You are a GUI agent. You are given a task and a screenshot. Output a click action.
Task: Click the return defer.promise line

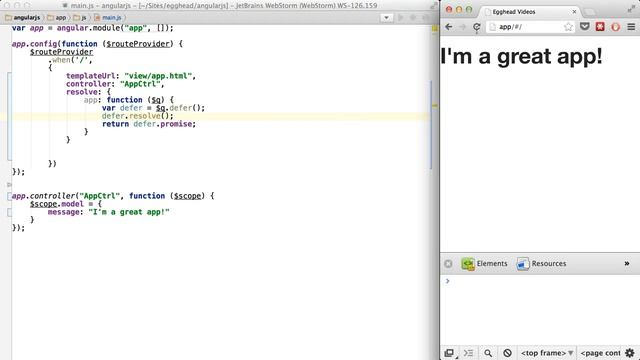tap(149, 124)
